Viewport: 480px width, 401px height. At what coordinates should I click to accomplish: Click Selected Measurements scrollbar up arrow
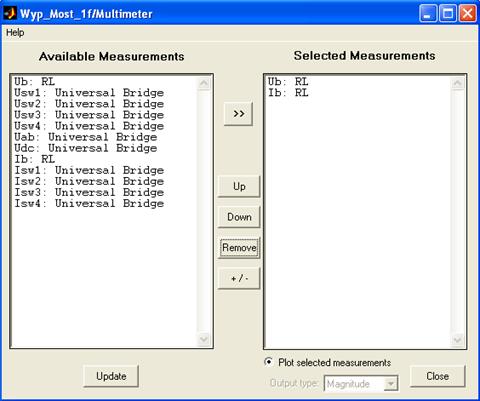(x=457, y=83)
